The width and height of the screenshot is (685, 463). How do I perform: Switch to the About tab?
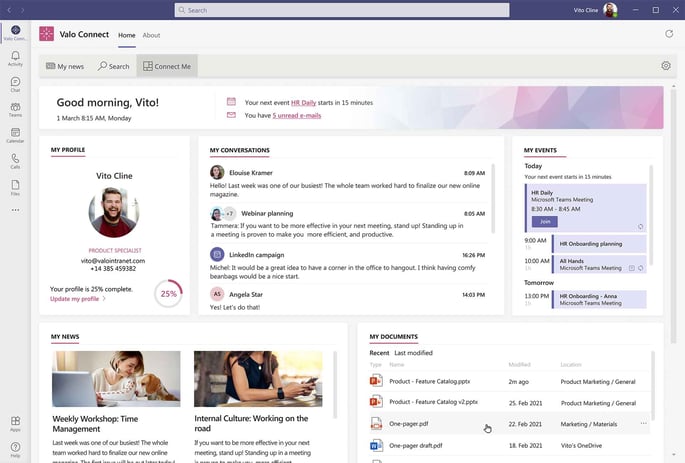(x=151, y=35)
